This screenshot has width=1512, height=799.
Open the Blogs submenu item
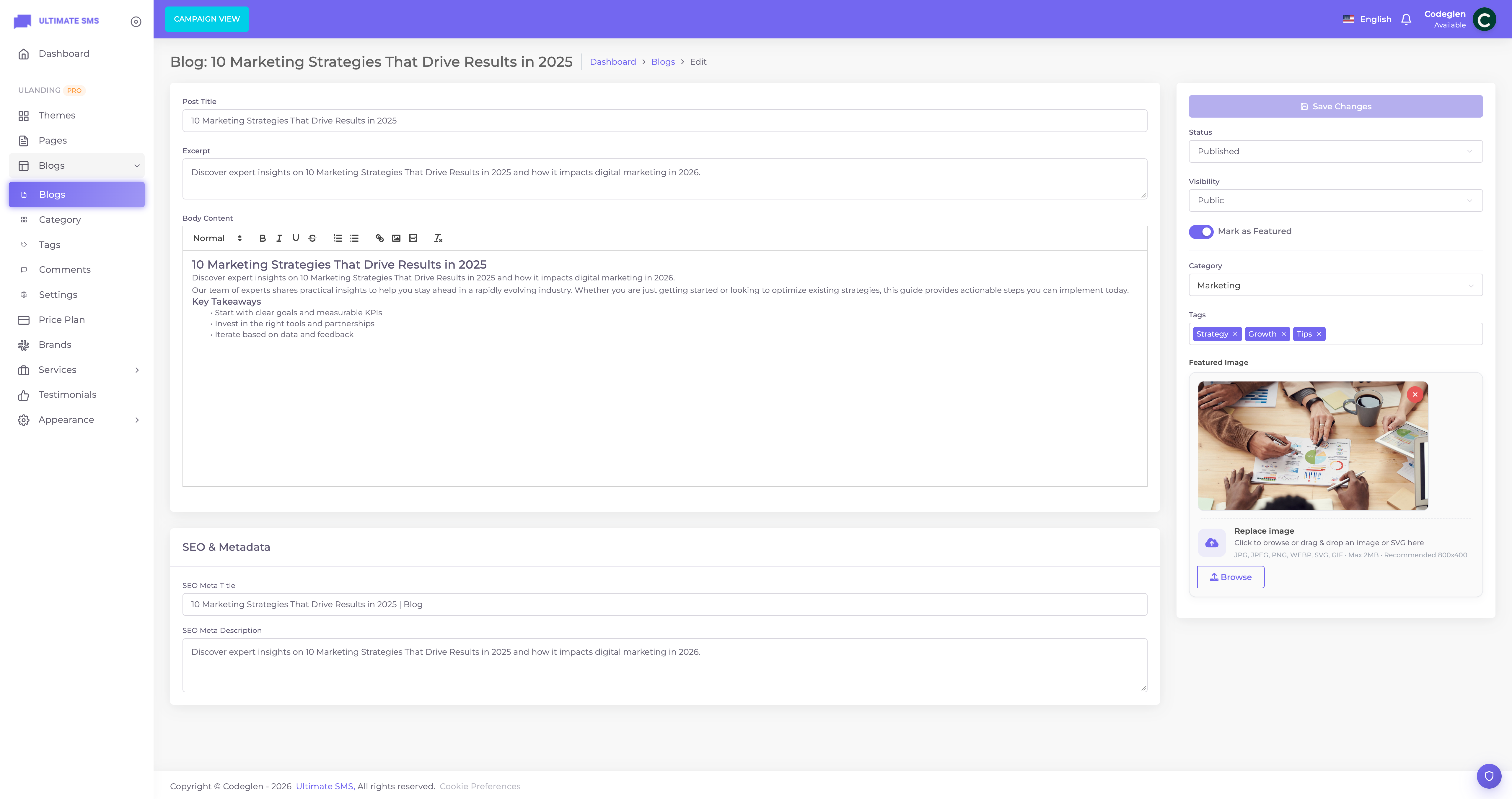click(77, 194)
